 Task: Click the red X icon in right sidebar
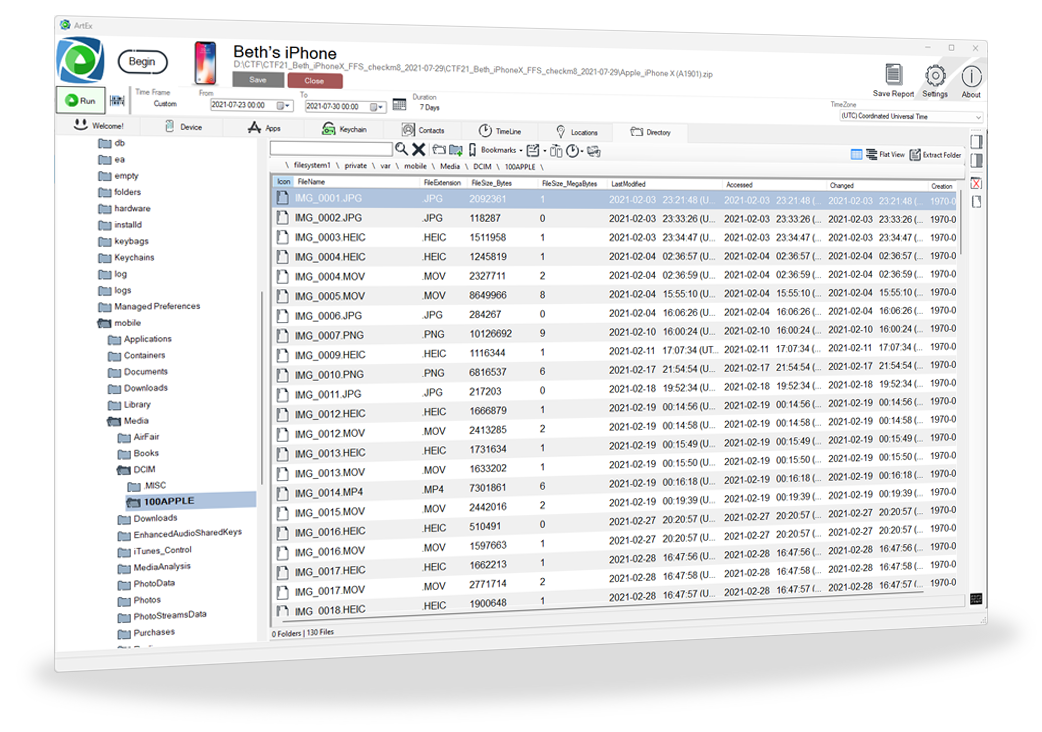click(x=976, y=183)
